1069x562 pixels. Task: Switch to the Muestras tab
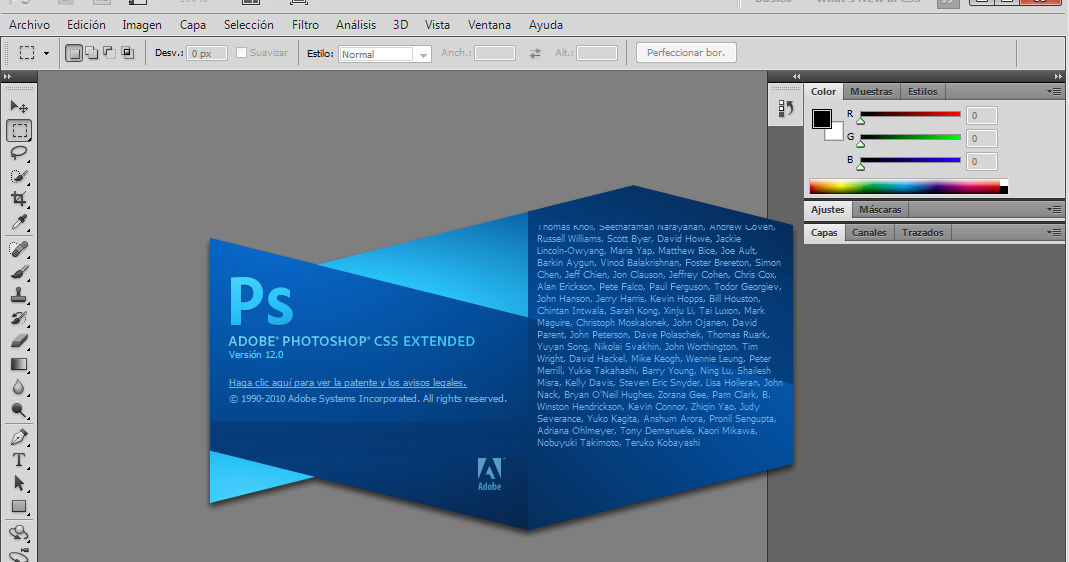point(871,91)
